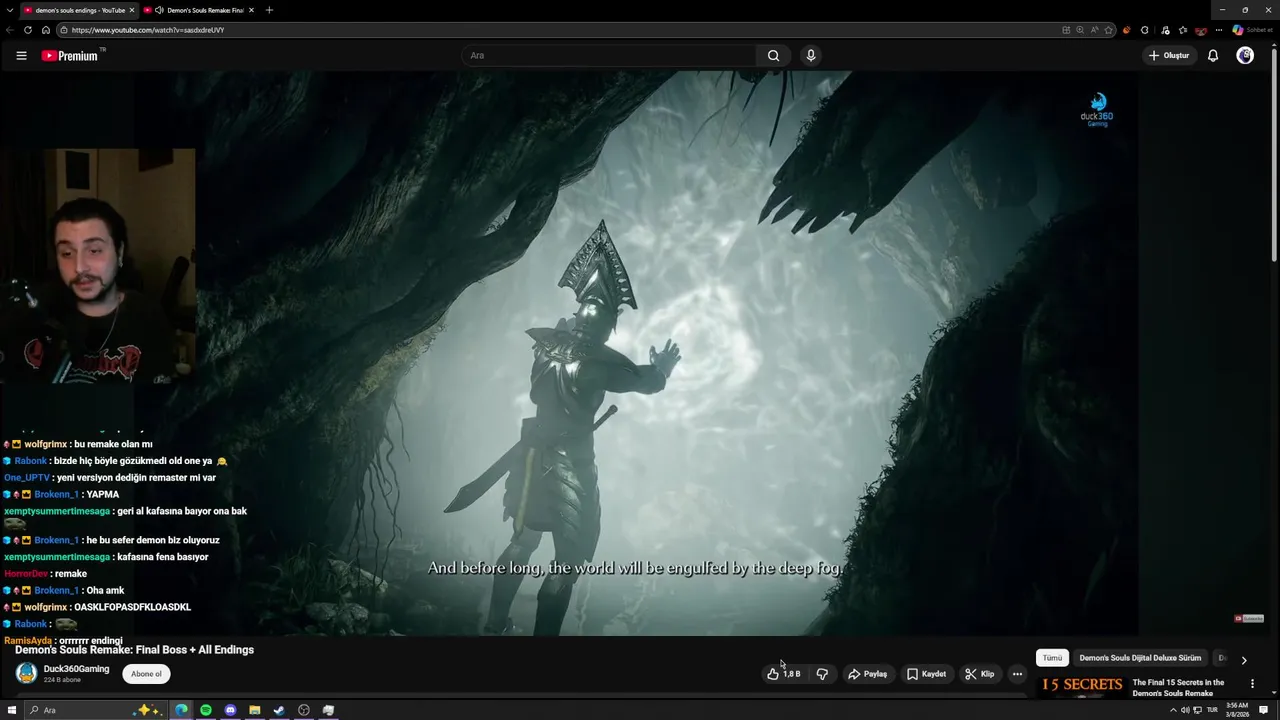The height and width of the screenshot is (720, 1280).
Task: Switch to Demon's Souls Remake: Final tab
Action: click(x=198, y=10)
